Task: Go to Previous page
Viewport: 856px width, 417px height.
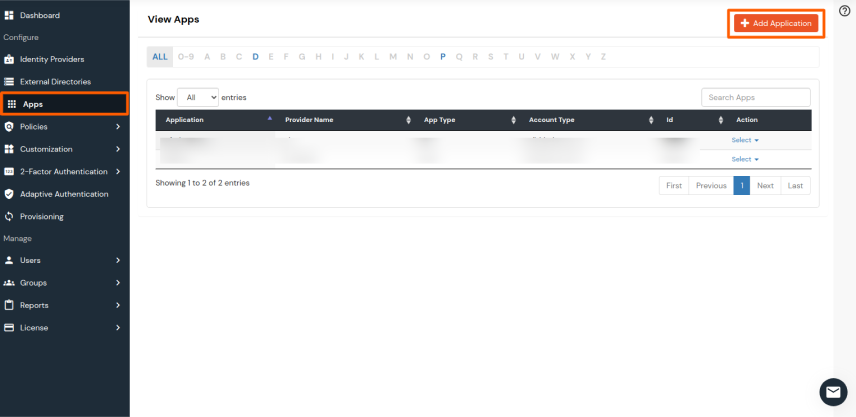Action: (711, 186)
